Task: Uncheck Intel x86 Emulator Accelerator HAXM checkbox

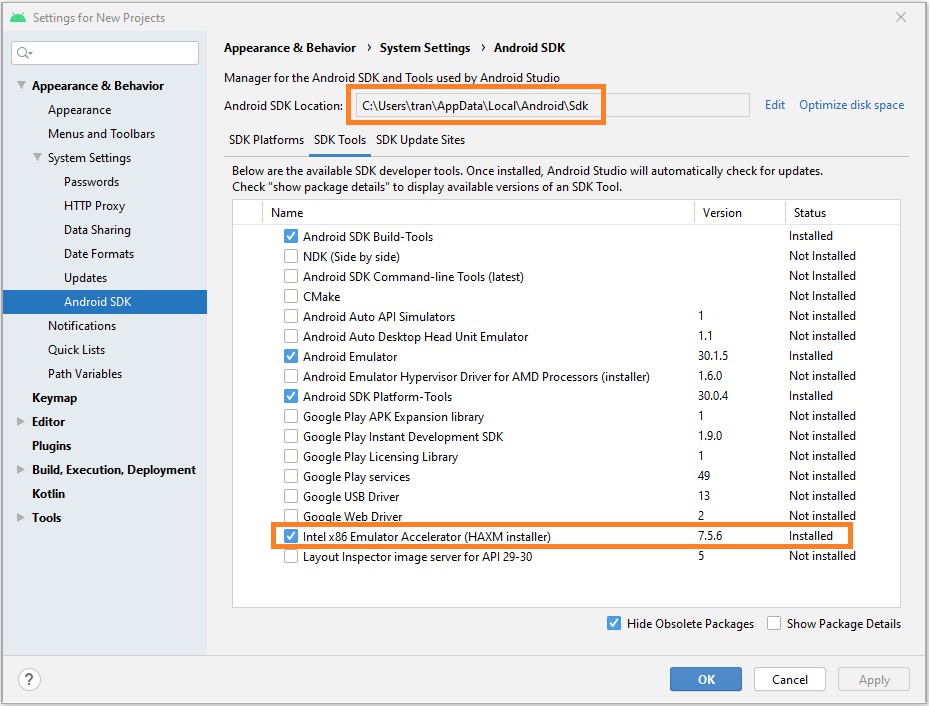Action: pos(291,536)
